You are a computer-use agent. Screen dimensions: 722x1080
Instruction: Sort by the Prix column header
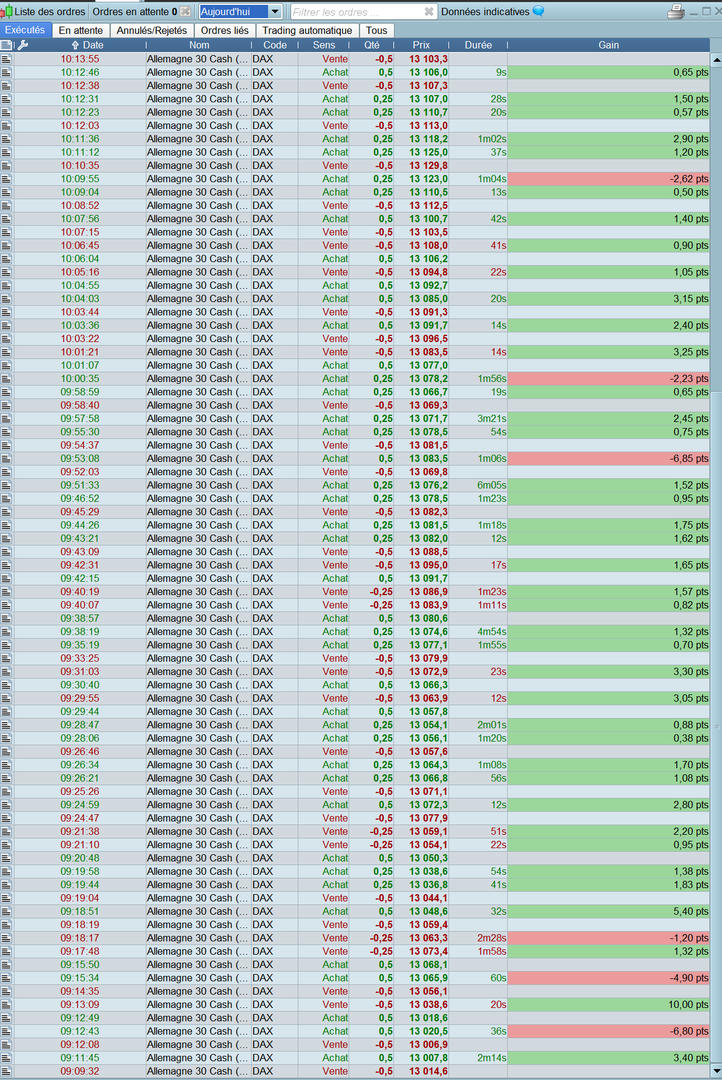[422, 45]
